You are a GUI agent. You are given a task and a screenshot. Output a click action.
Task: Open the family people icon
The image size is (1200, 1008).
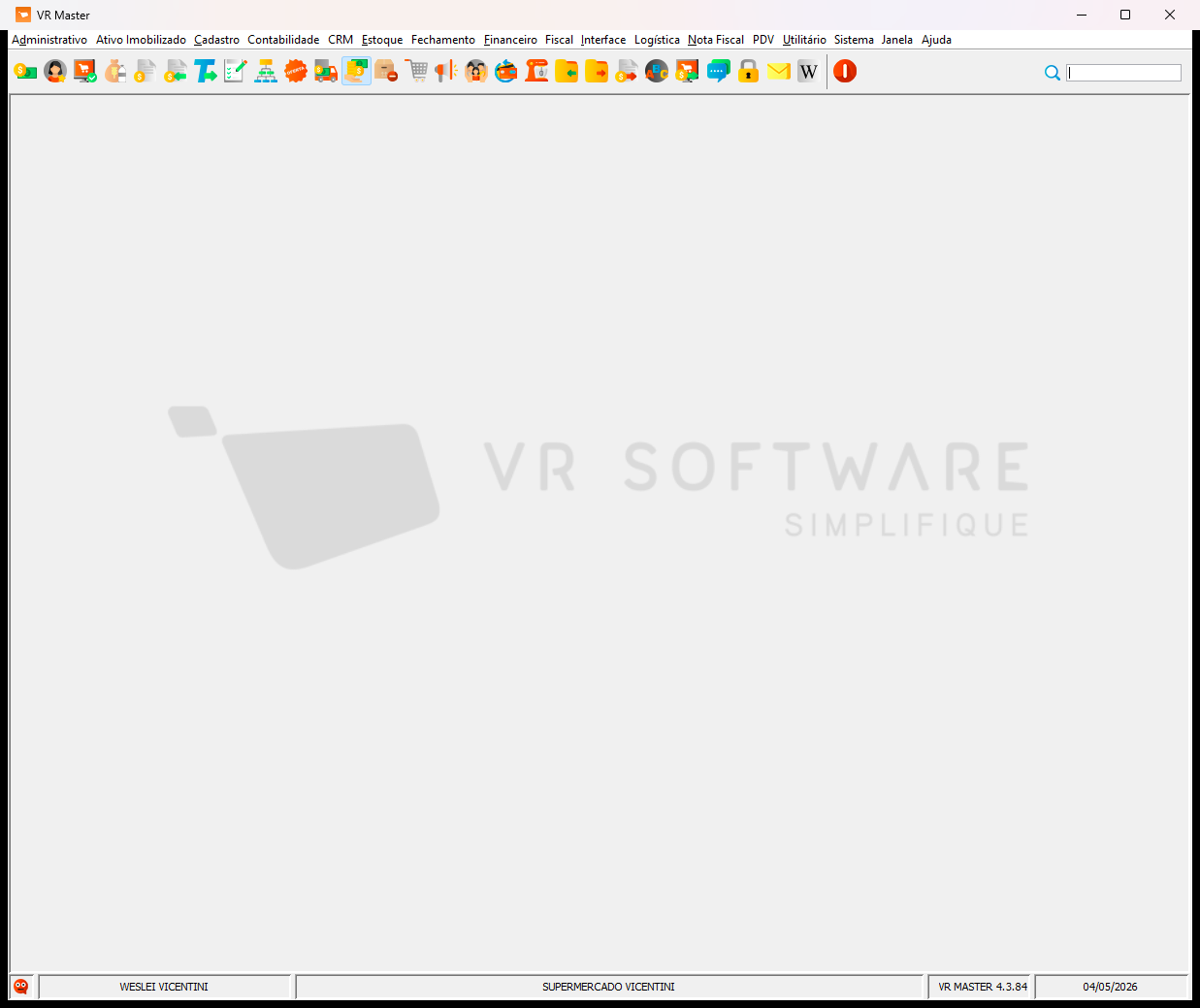click(476, 71)
